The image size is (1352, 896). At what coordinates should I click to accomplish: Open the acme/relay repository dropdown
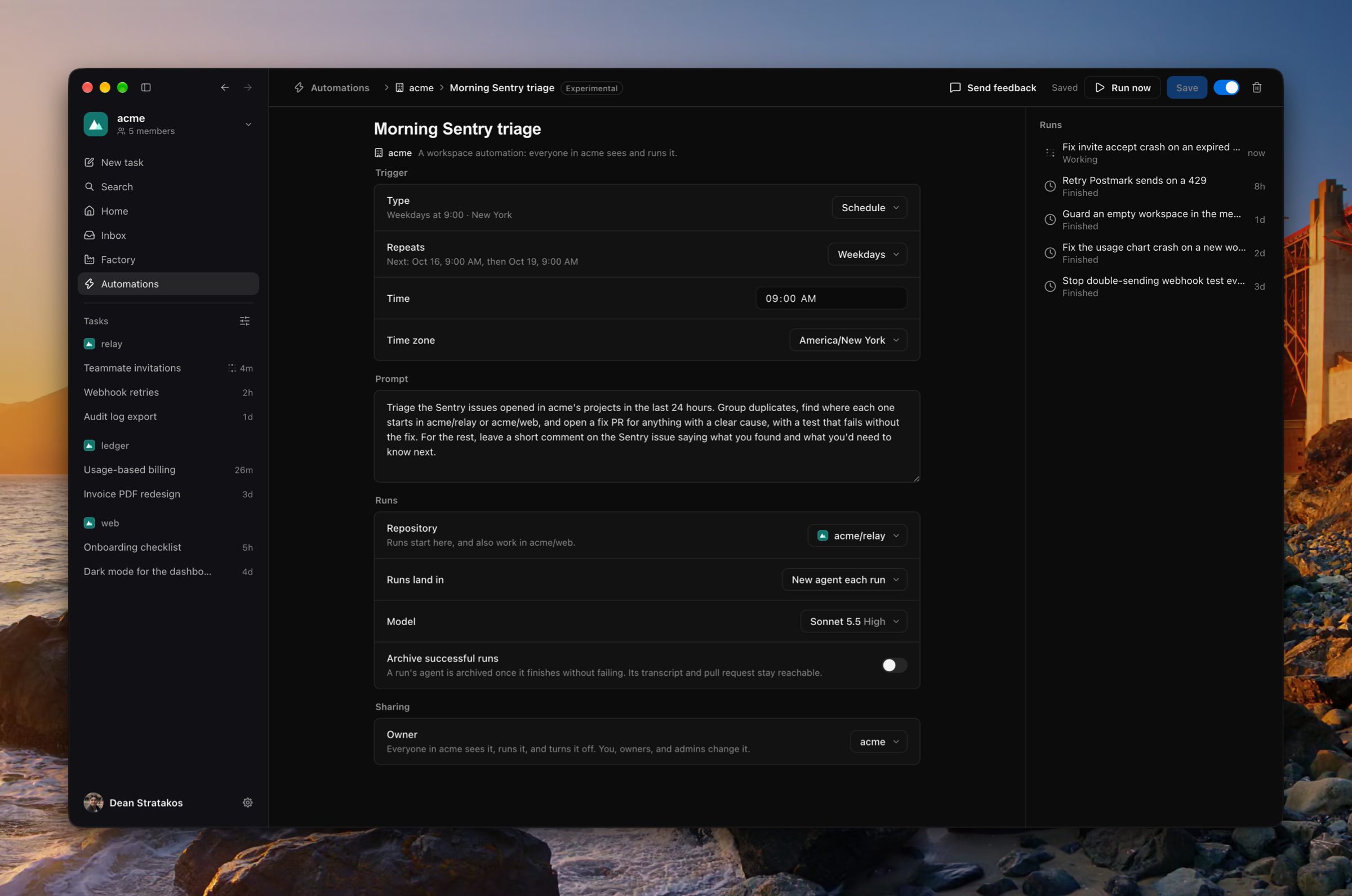tap(857, 536)
